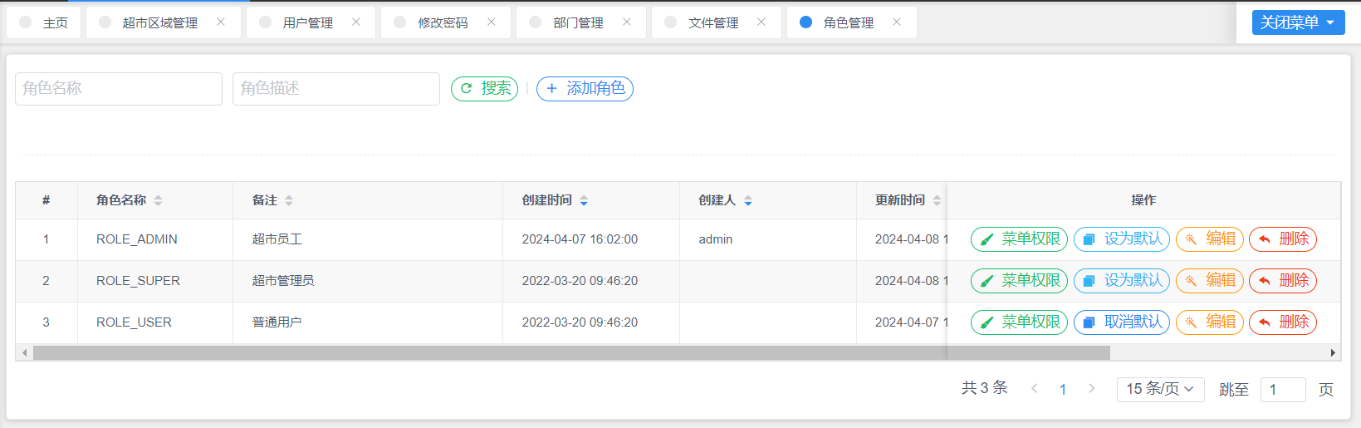Close the 超市区域管理 tab

[x=221, y=22]
